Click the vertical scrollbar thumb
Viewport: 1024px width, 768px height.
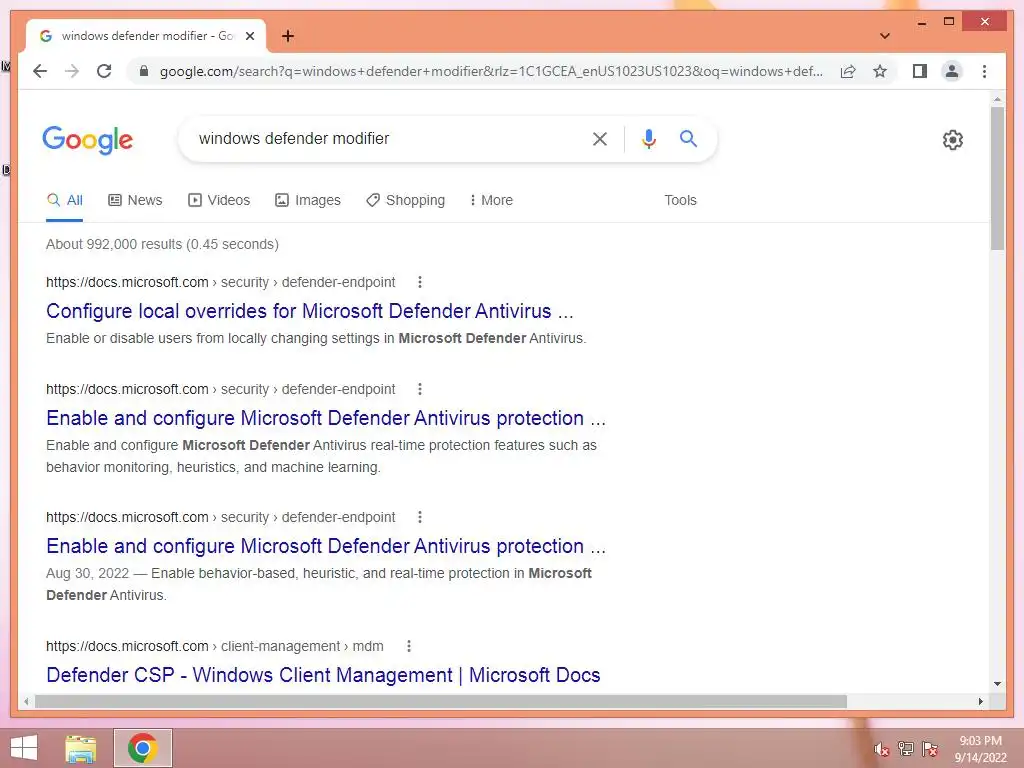[x=997, y=178]
